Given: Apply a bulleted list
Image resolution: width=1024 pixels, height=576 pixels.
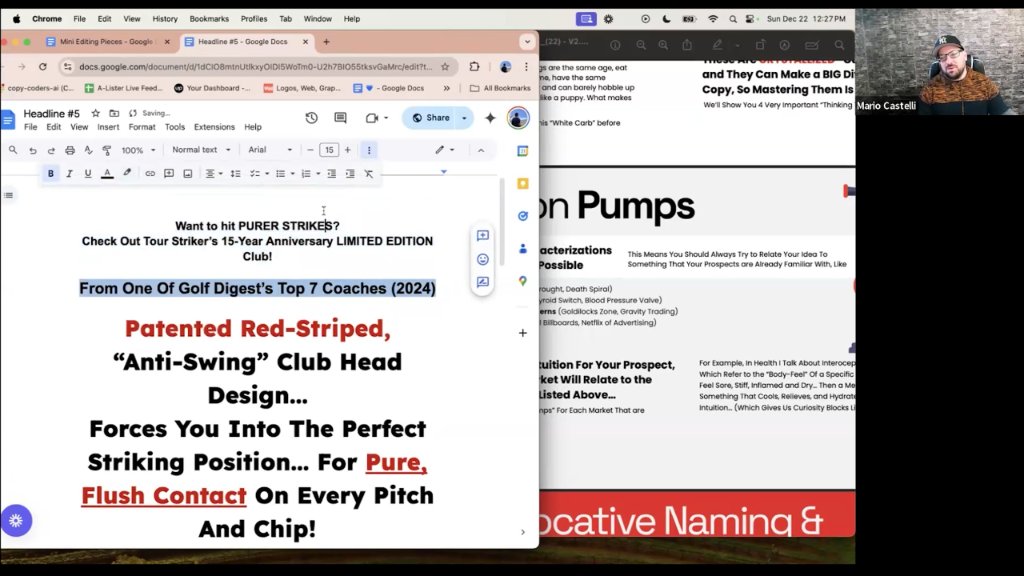Looking at the screenshot, I should point(280,174).
